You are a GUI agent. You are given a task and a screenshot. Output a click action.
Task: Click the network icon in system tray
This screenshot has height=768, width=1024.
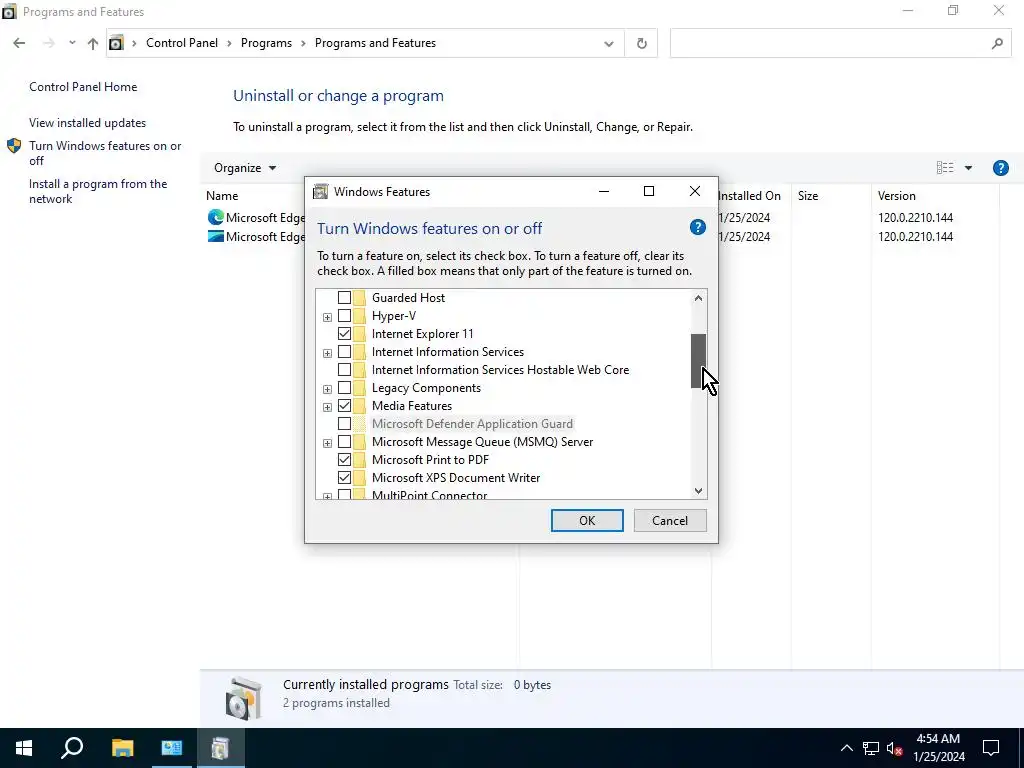tap(871, 748)
